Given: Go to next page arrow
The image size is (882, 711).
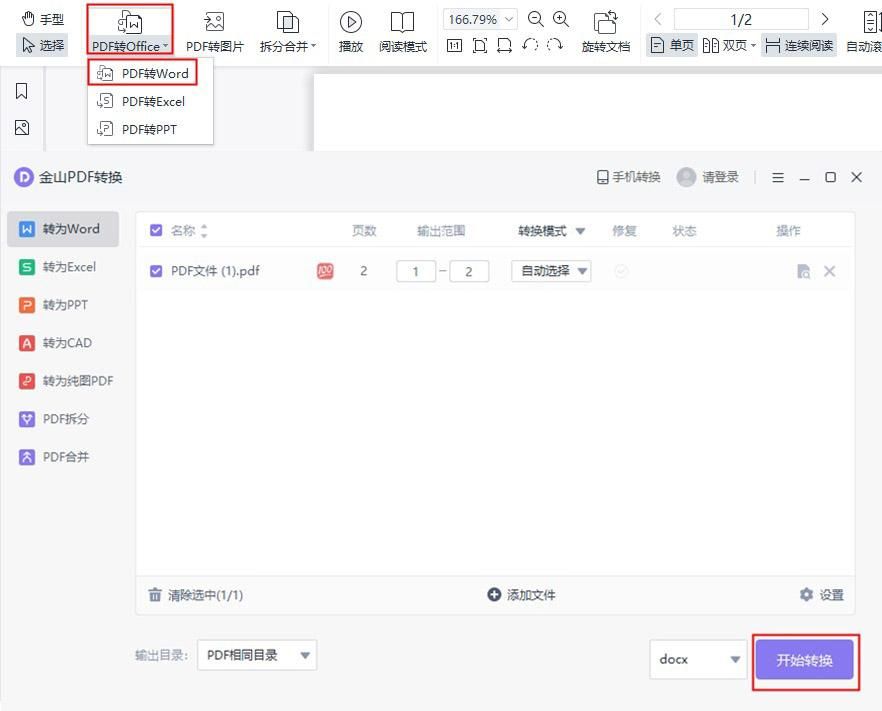Looking at the screenshot, I should (x=825, y=20).
